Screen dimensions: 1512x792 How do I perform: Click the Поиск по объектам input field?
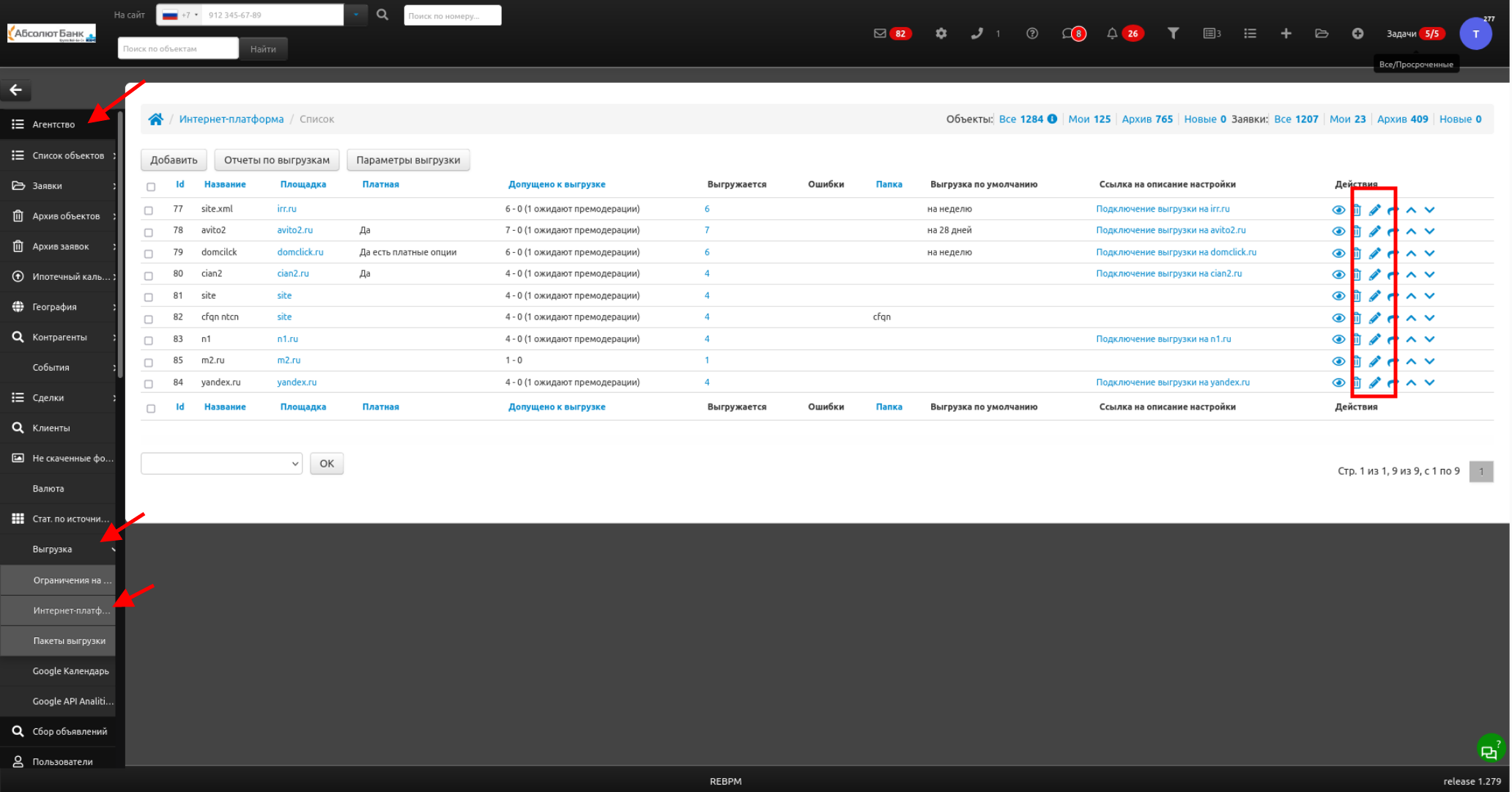pos(178,48)
